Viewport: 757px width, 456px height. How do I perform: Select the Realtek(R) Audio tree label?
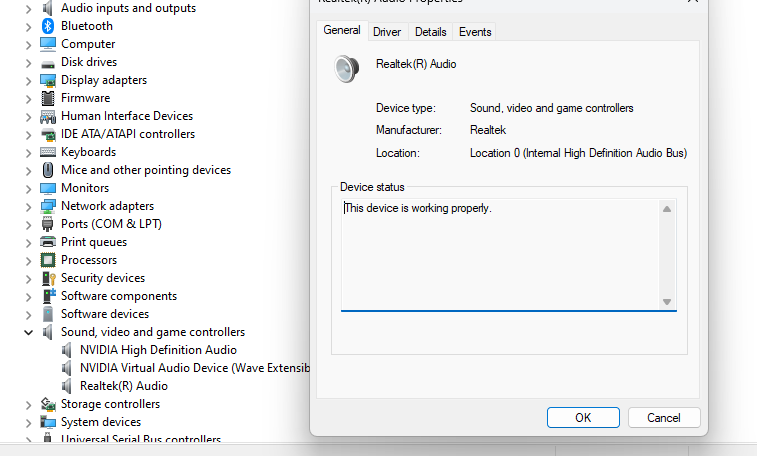pyautogui.click(x=124, y=386)
